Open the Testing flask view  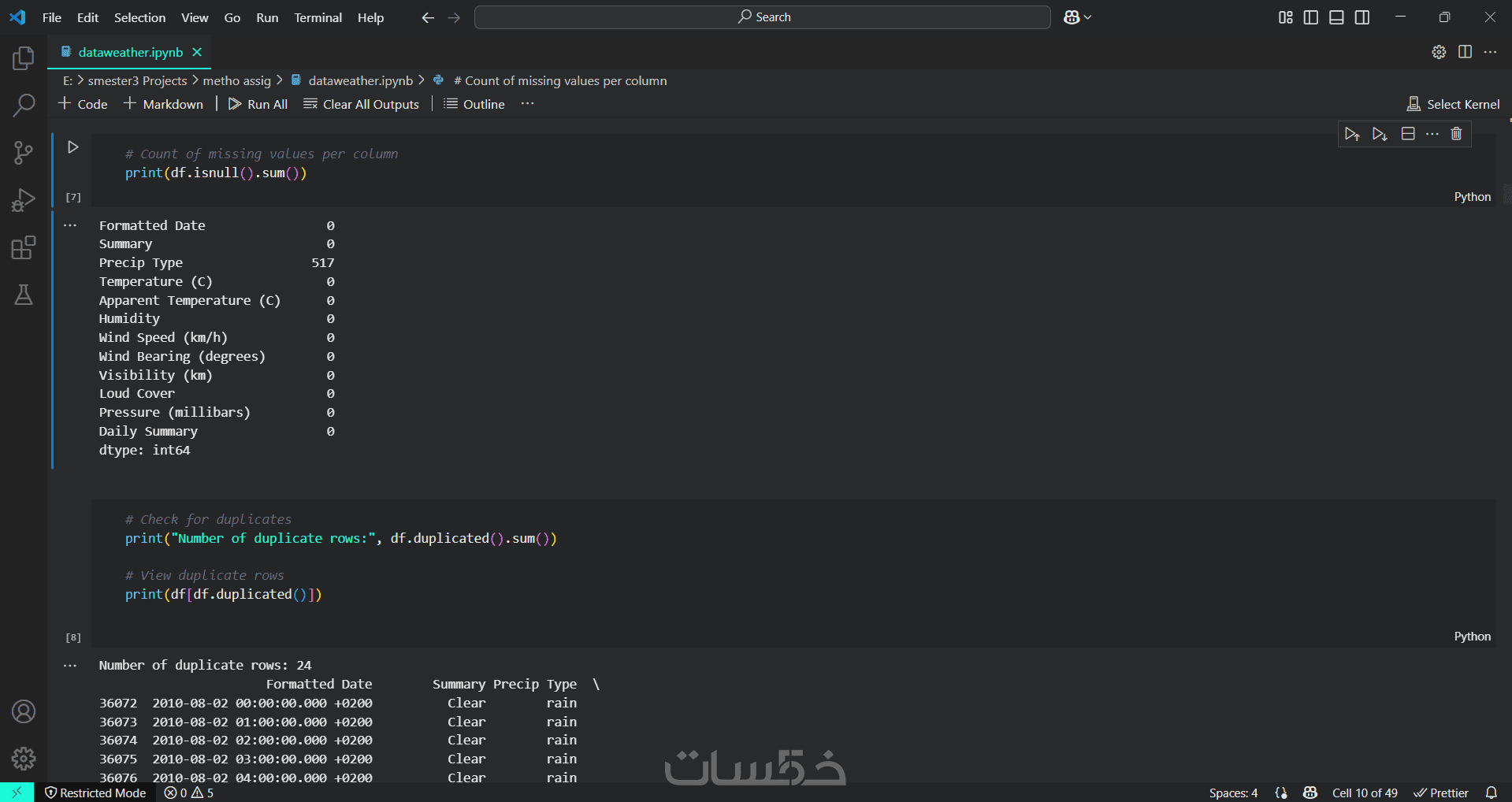(x=24, y=295)
